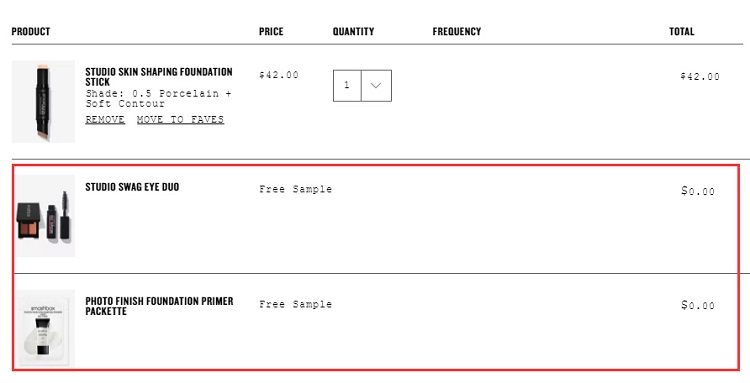Remove the Foundation Stick from cart
The height and width of the screenshot is (383, 750).
click(105, 120)
